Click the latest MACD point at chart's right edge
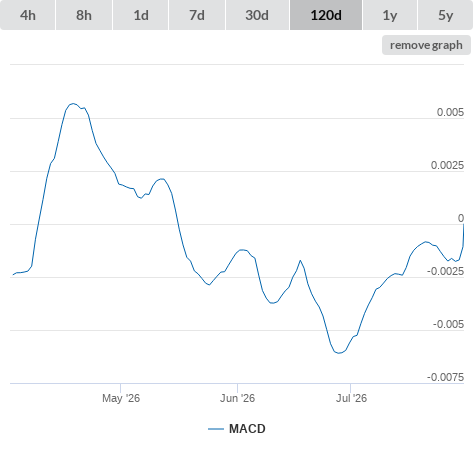 (x=463, y=225)
